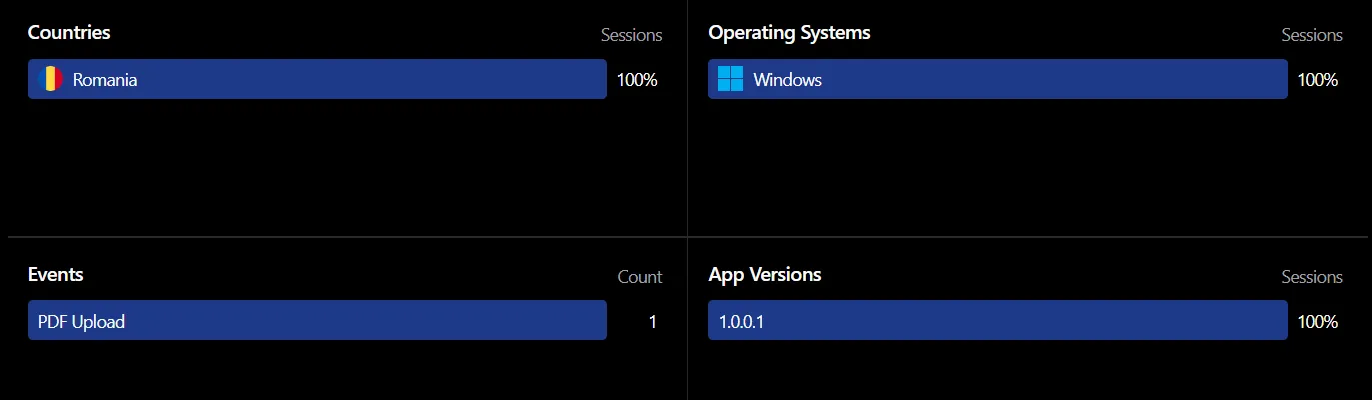Click the count value 1 for PDF Upload
This screenshot has width=1372, height=400.
click(x=652, y=322)
